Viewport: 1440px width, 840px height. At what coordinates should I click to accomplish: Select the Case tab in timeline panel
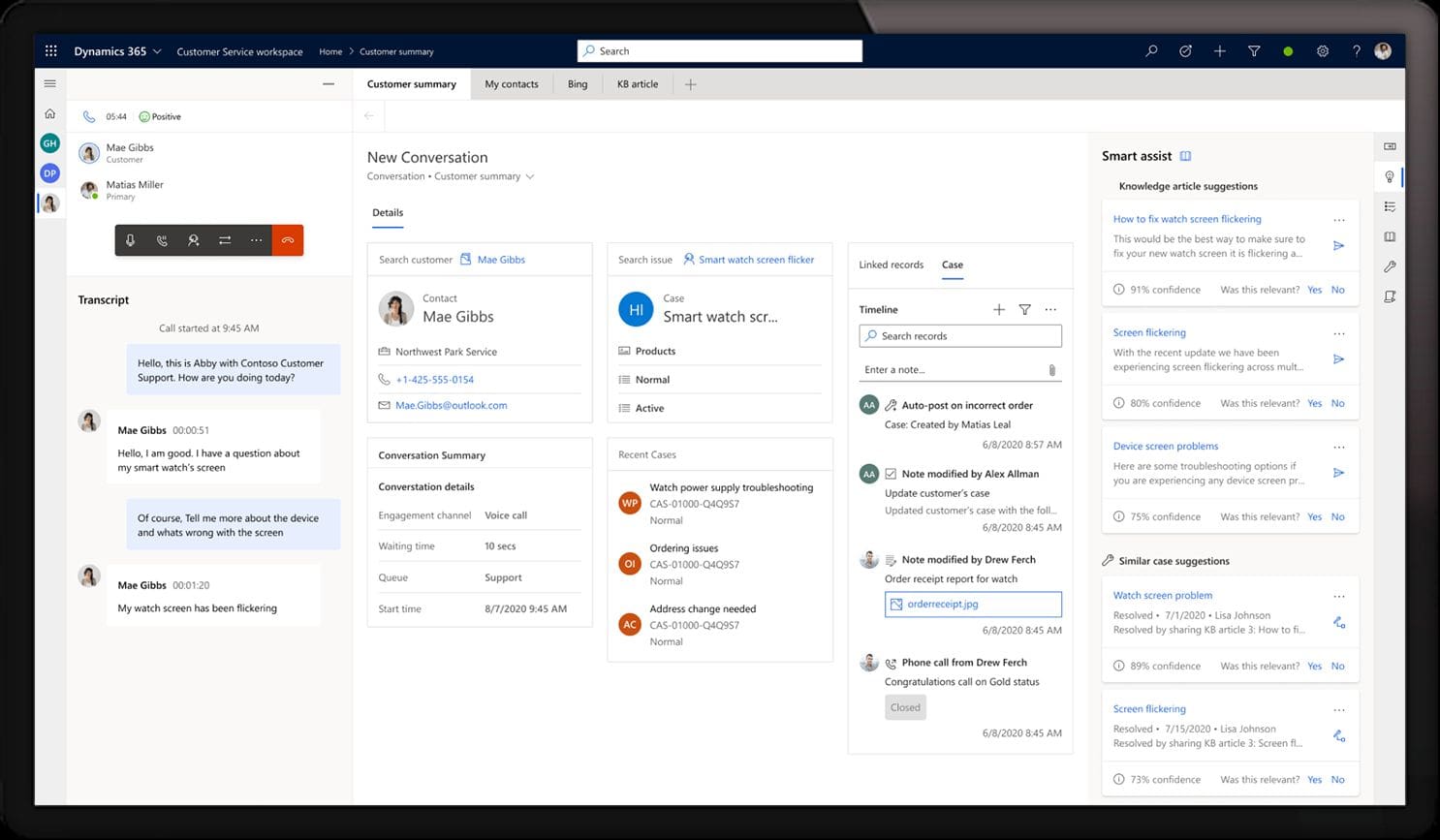953,264
